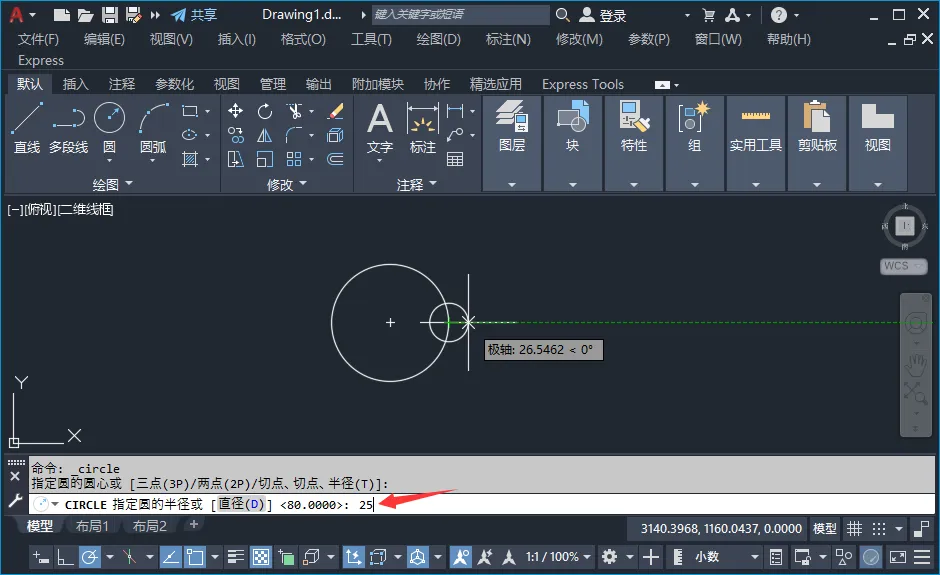Switch to the Express Tools ribbon tab
This screenshot has width=940, height=575.
click(x=583, y=84)
